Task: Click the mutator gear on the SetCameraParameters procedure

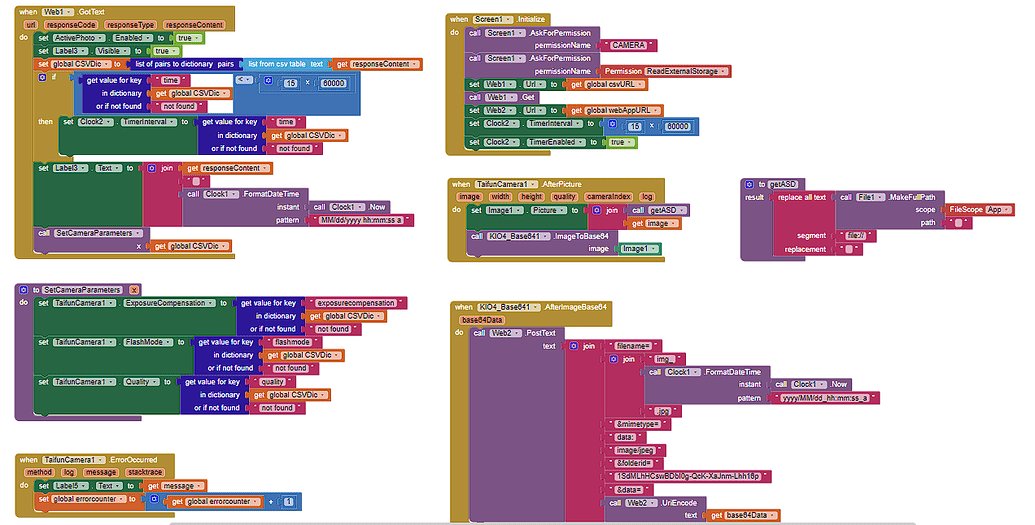Action: 24,289
